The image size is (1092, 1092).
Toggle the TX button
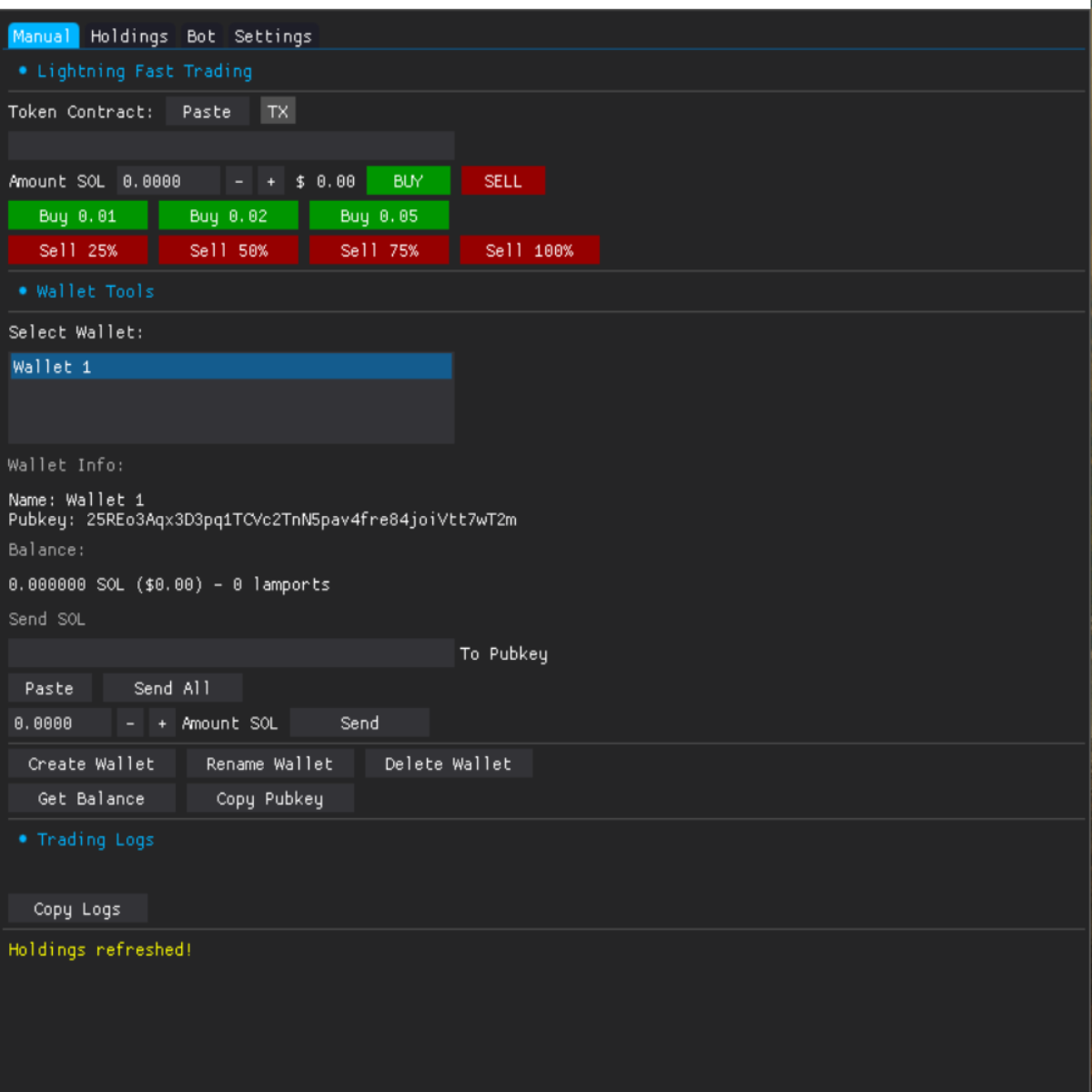click(278, 112)
